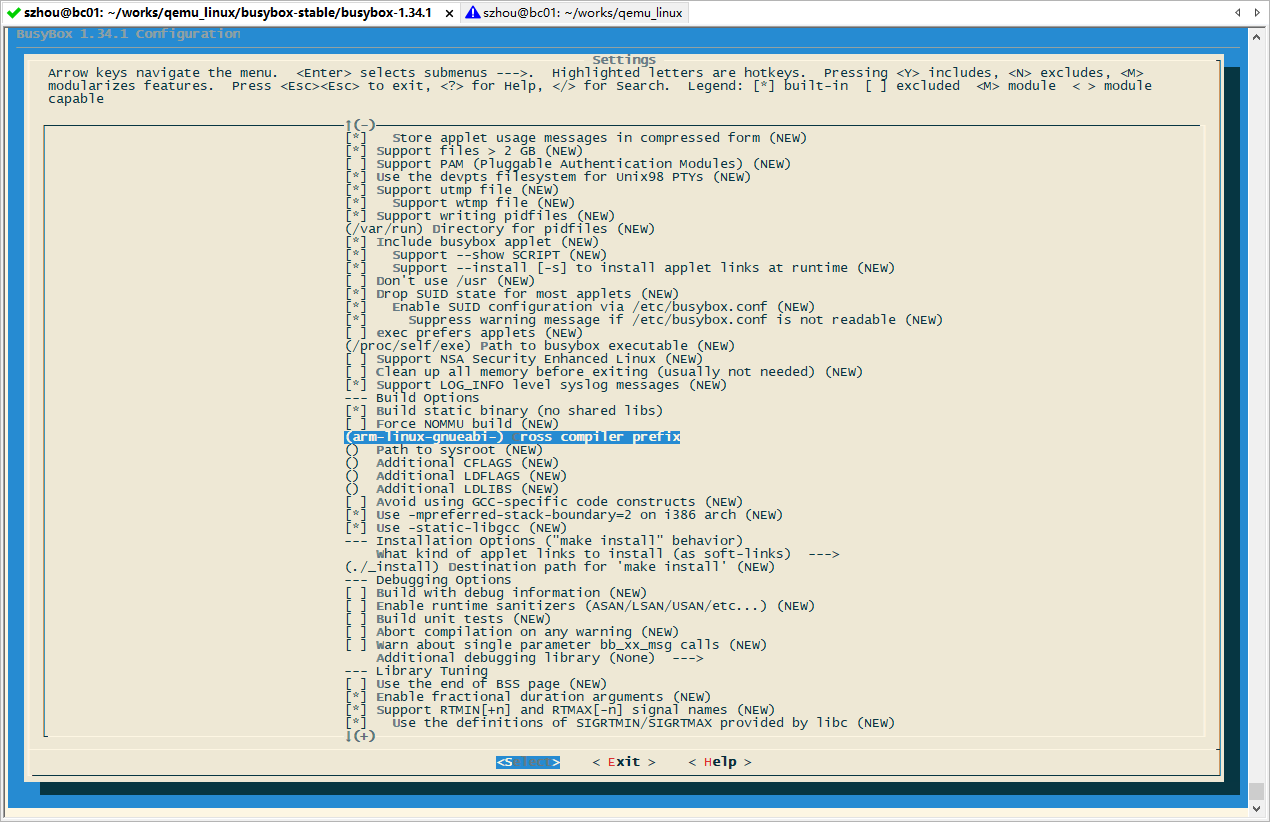
Task: Select the (/proc/self/exe) Path to busybox executable
Action: (539, 346)
